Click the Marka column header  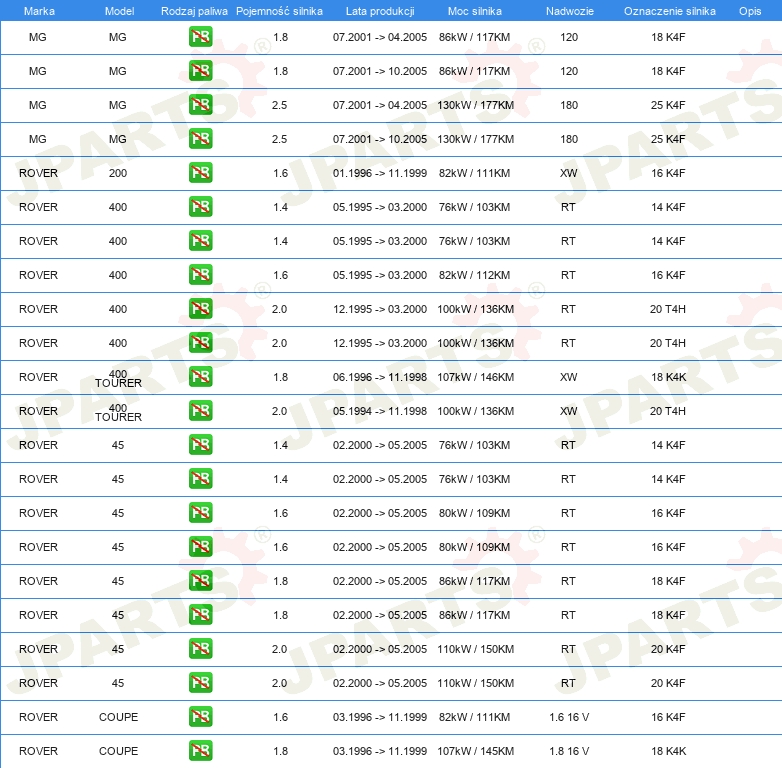(x=39, y=11)
